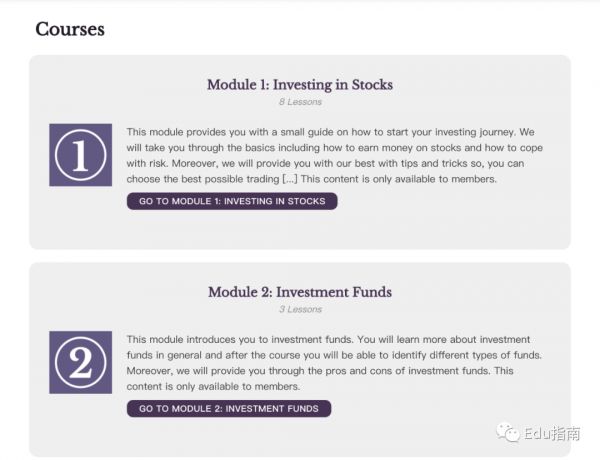The width and height of the screenshot is (600, 460).
Task: Click the circled number 2 module icon
Action: point(80,362)
